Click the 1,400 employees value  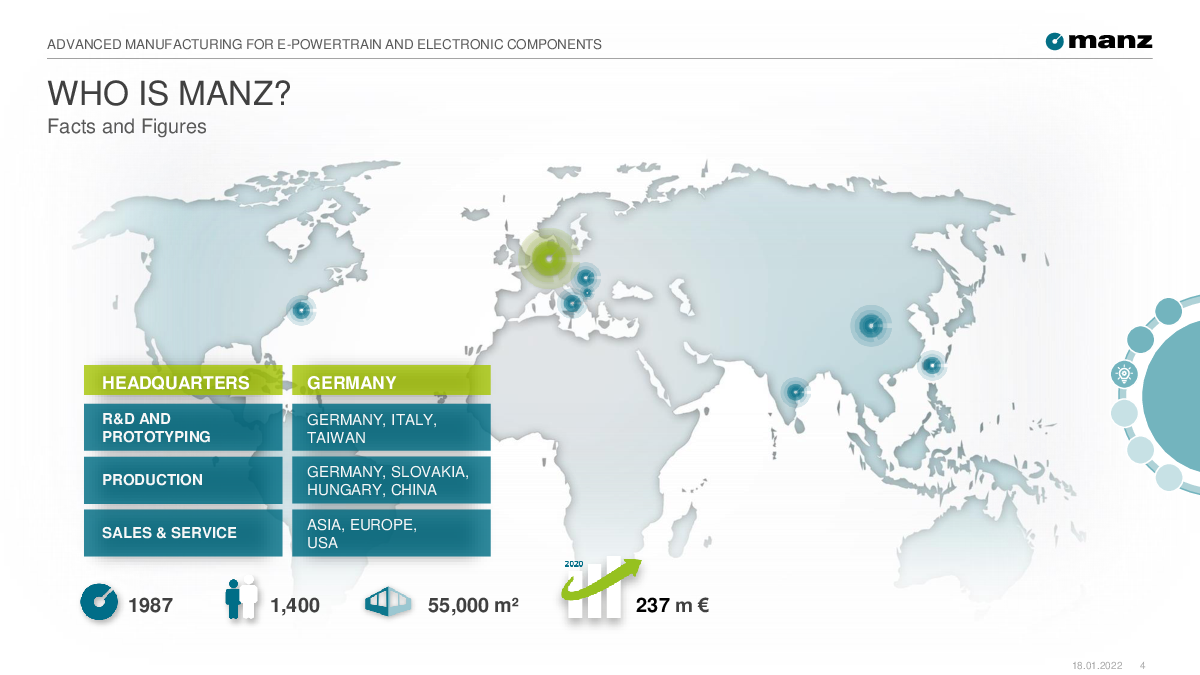(295, 605)
